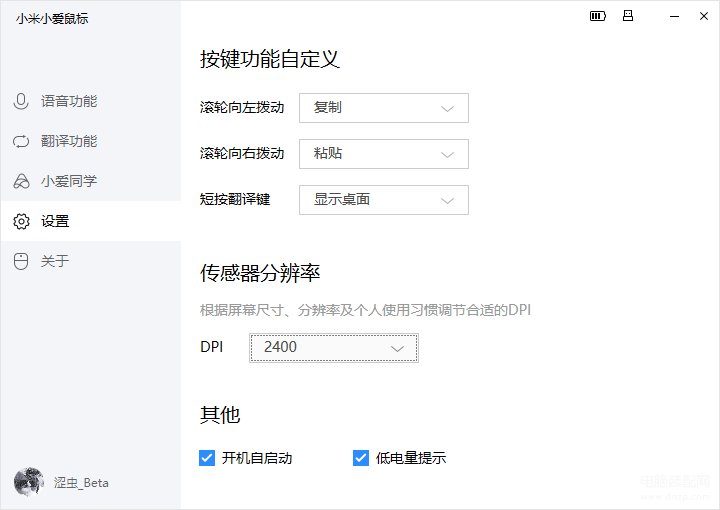
Task: Click the 滚轮向左拨动 label
Action: (x=242, y=107)
